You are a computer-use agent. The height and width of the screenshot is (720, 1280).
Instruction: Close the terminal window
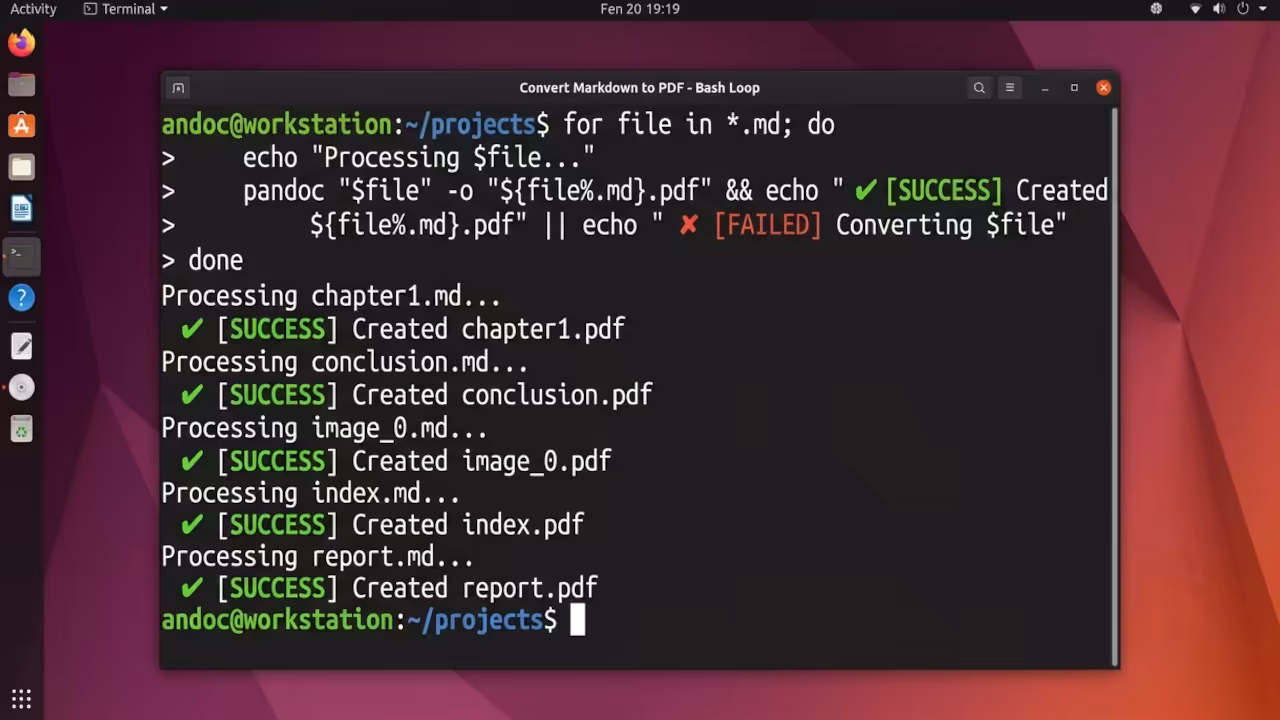[1104, 88]
